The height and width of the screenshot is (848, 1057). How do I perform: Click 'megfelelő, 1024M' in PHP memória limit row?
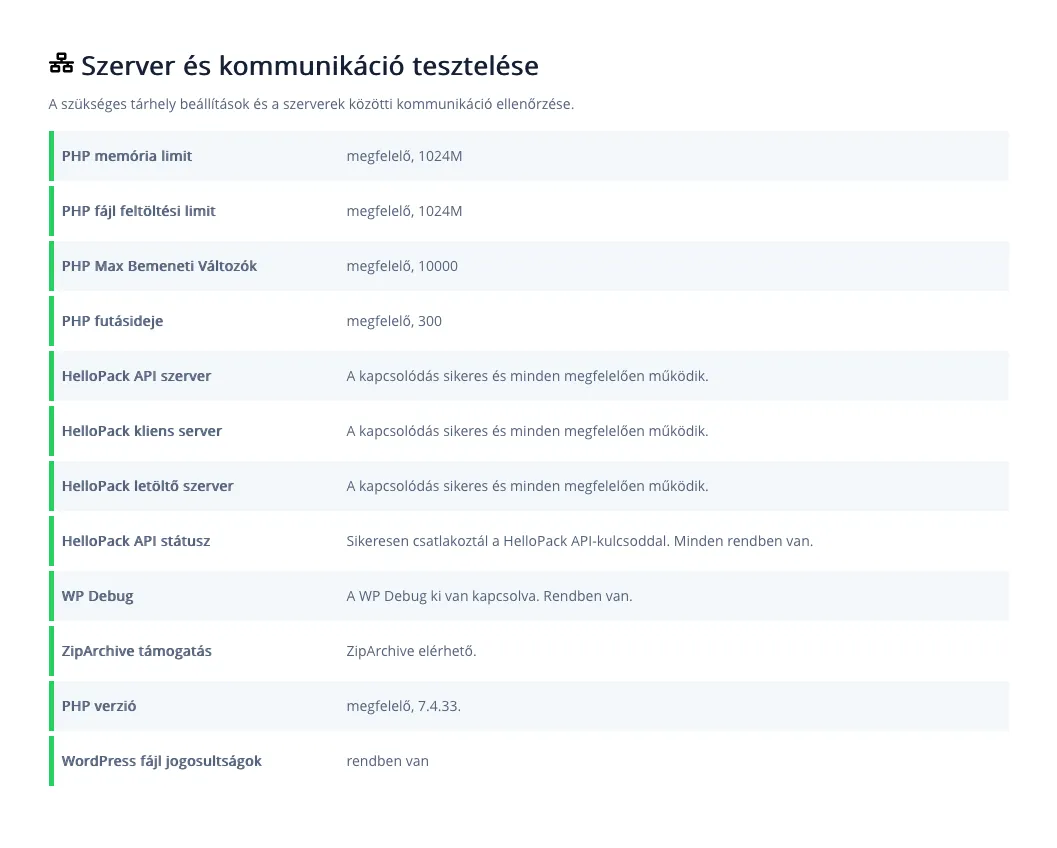pos(404,156)
